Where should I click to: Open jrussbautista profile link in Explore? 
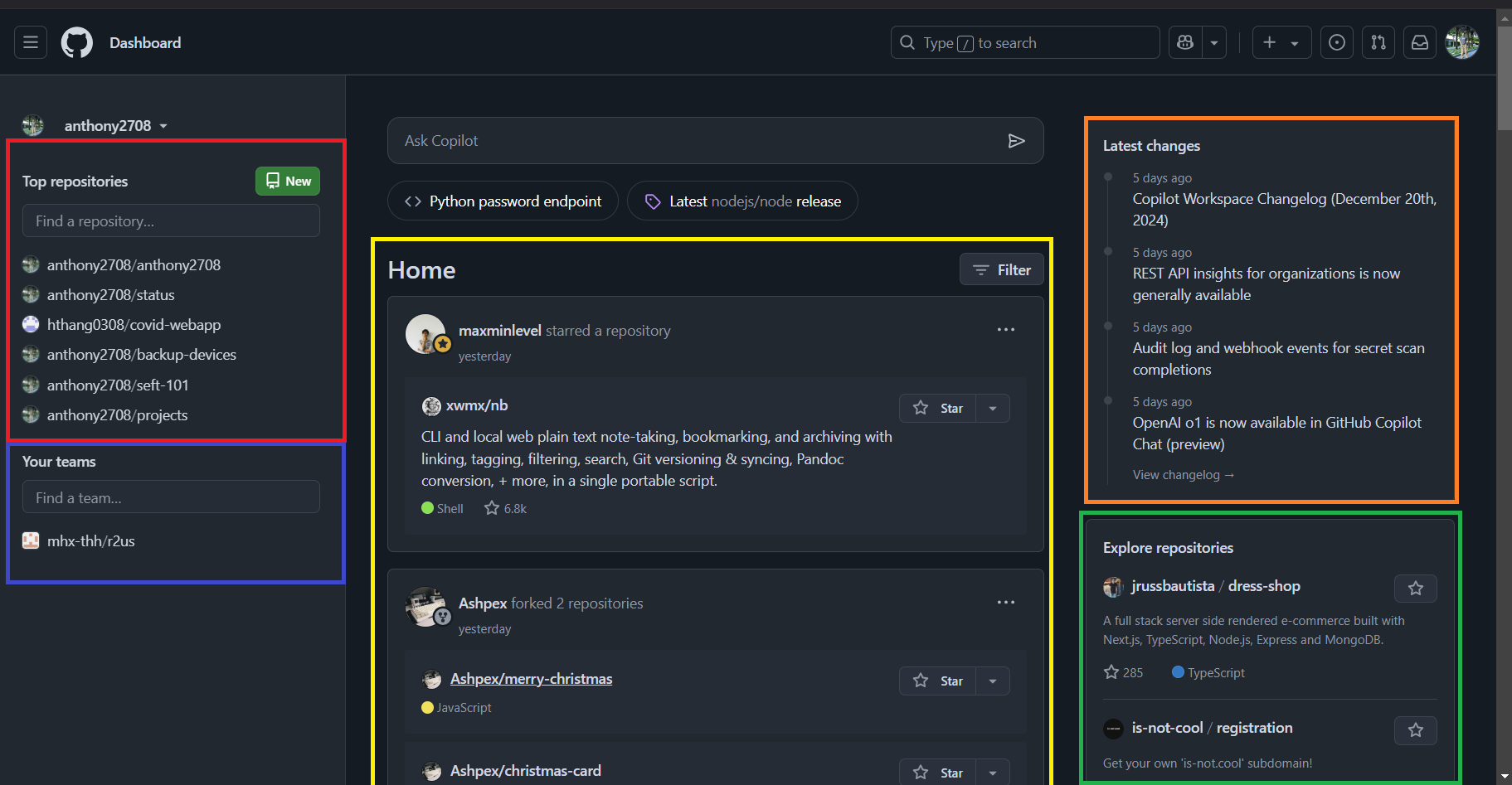pyautogui.click(x=1173, y=586)
